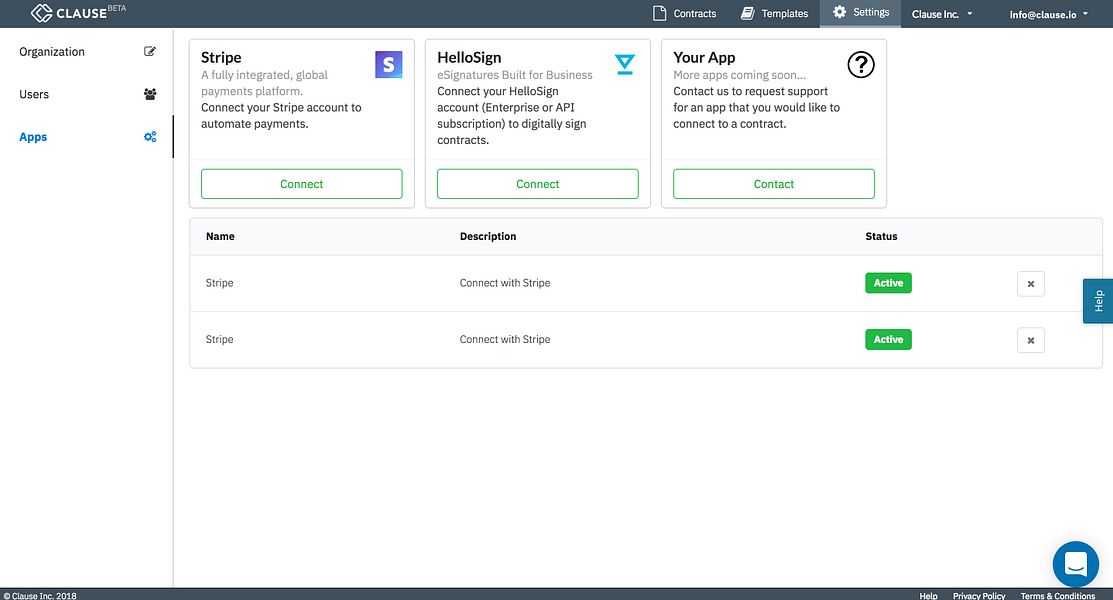The height and width of the screenshot is (600, 1113).
Task: Click the Help footer link
Action: pos(928,595)
